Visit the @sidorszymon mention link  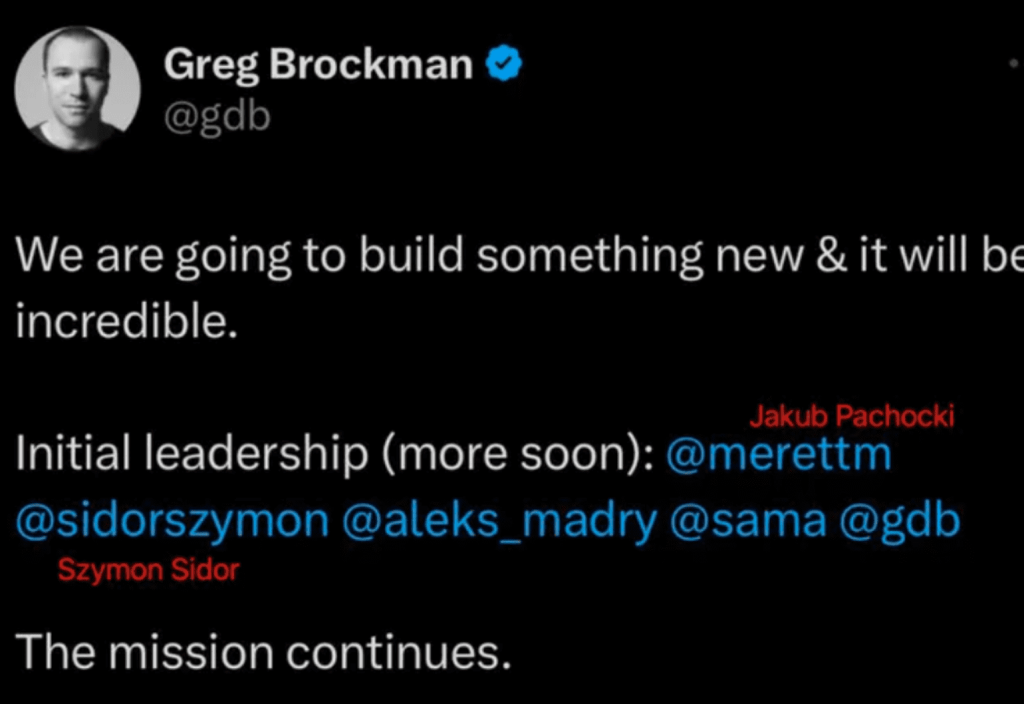(x=172, y=521)
